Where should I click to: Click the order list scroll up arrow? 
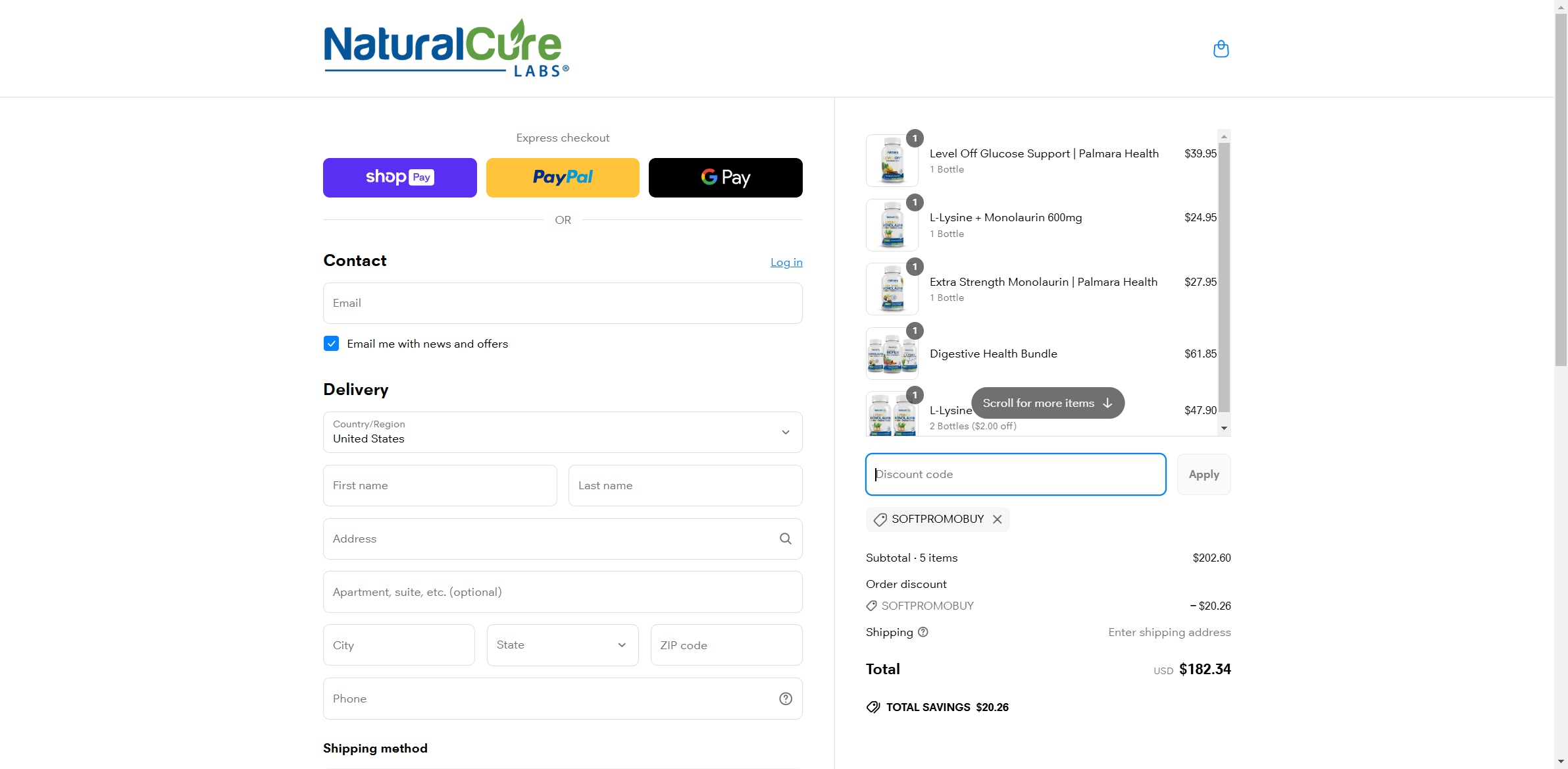[1224, 136]
